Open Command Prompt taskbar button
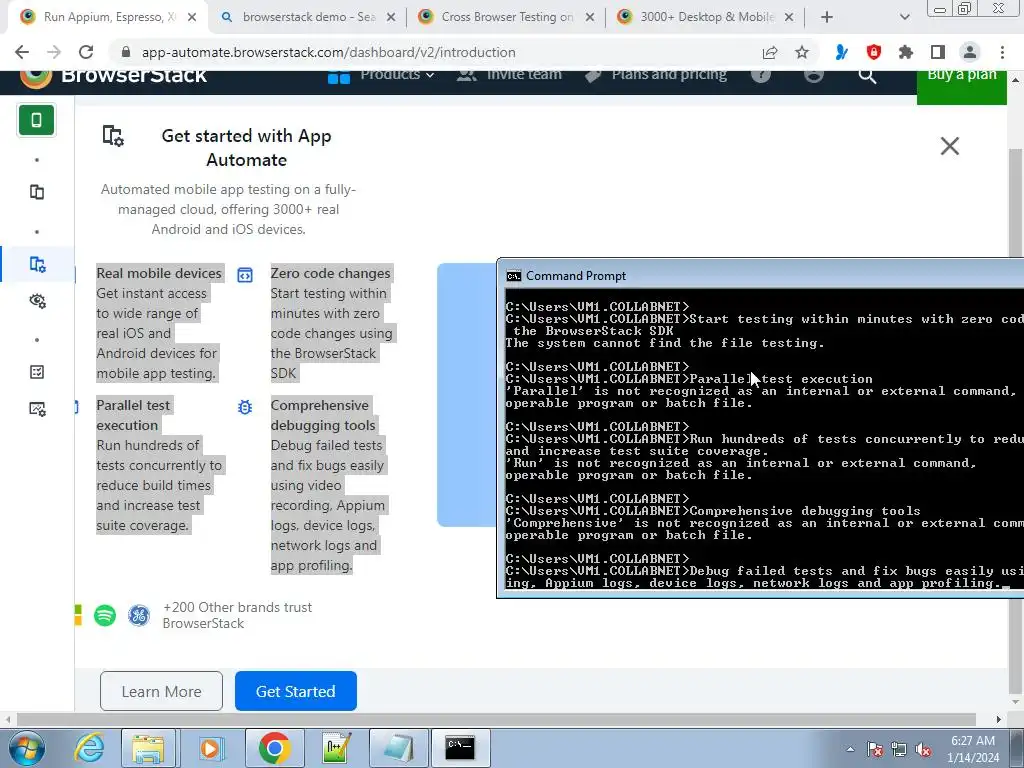Viewport: 1024px width, 768px height. (460, 748)
